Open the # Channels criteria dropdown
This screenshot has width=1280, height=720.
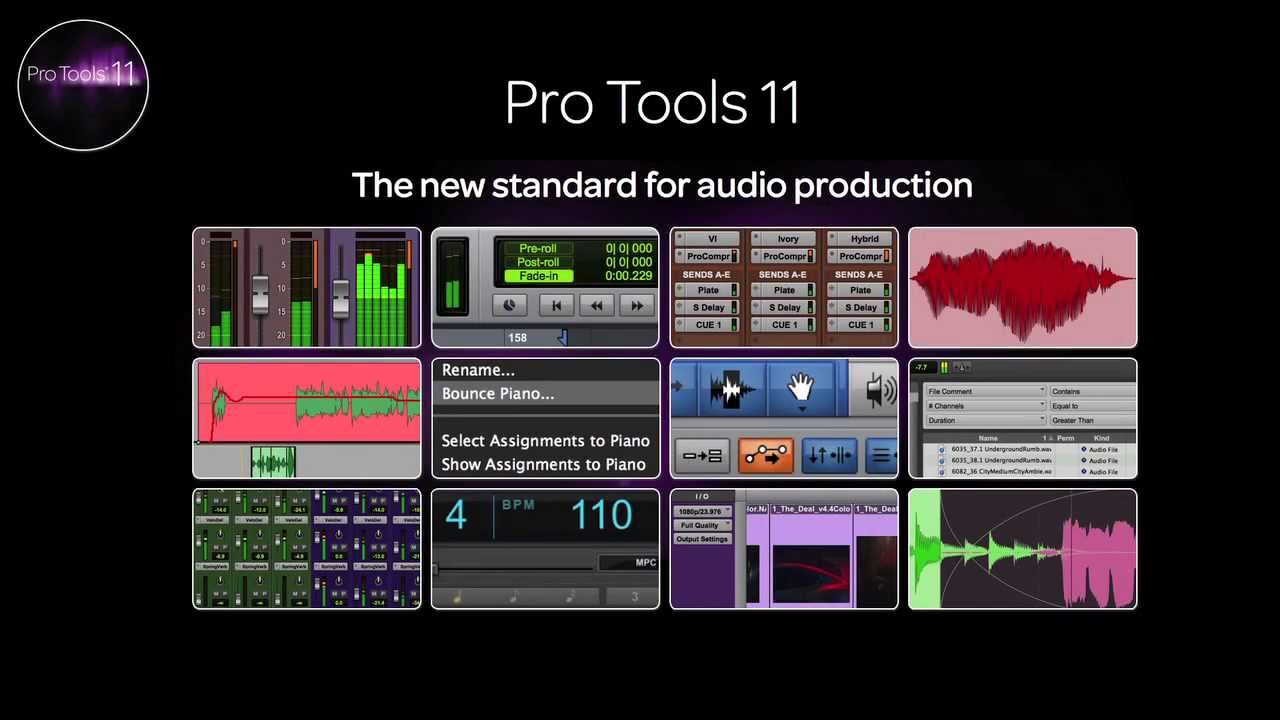tap(985, 406)
